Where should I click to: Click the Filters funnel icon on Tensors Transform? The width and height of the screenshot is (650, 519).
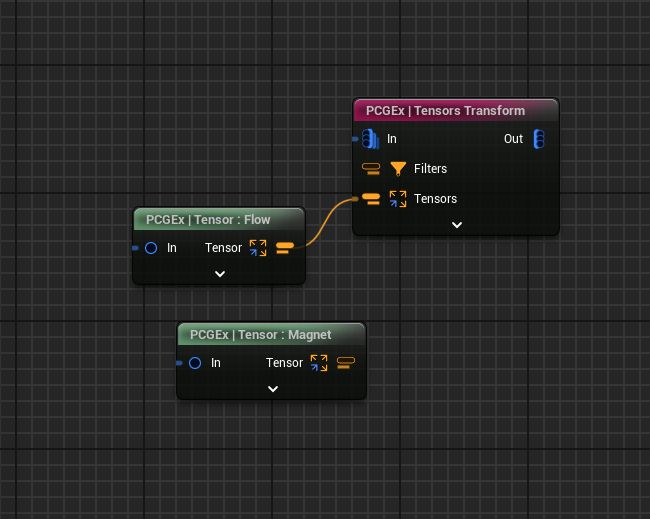[398, 169]
